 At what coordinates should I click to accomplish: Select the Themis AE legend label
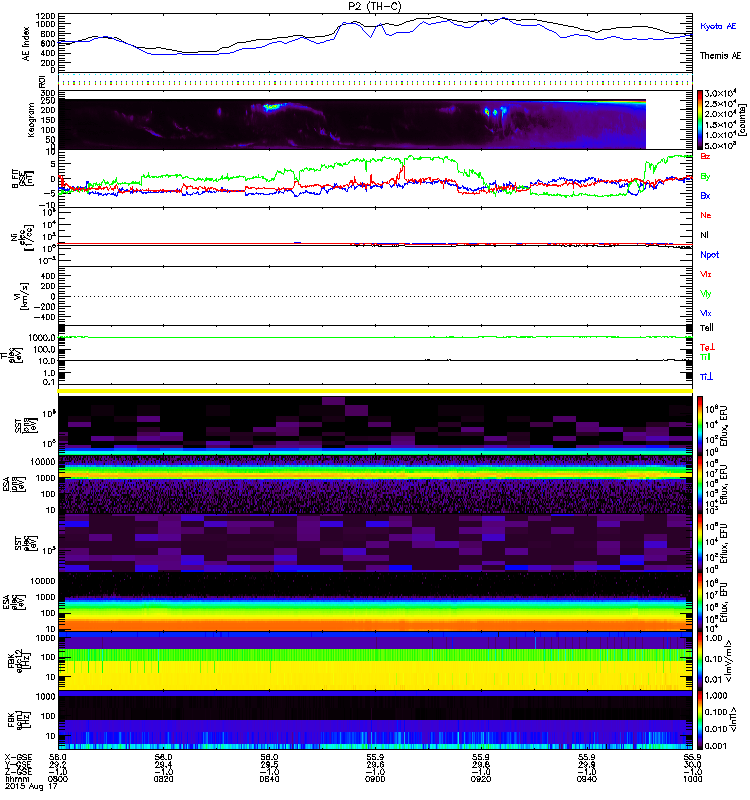pyautogui.click(x=720, y=56)
